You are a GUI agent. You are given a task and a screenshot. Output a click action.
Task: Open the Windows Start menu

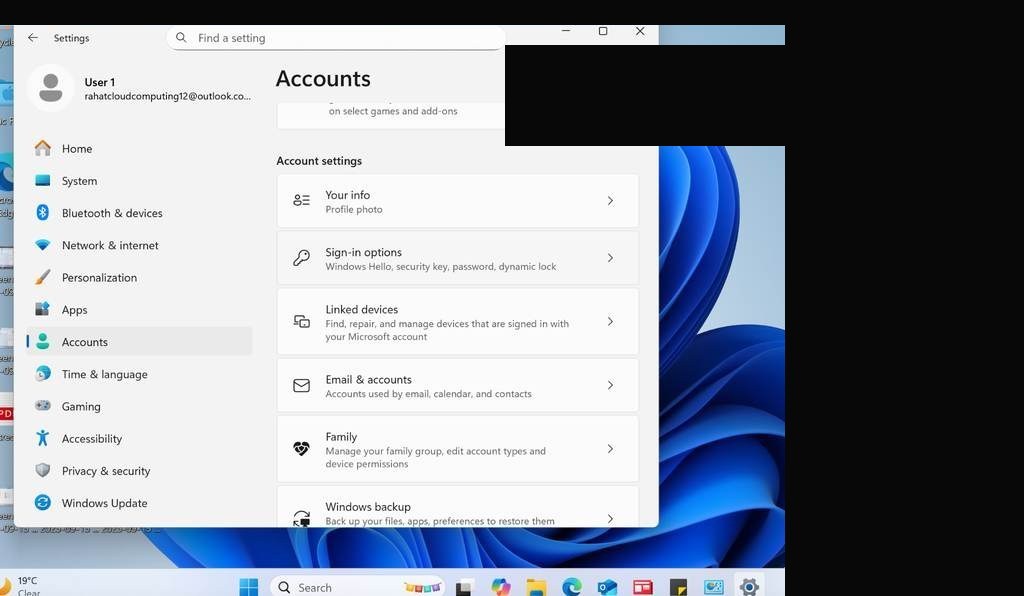click(248, 587)
